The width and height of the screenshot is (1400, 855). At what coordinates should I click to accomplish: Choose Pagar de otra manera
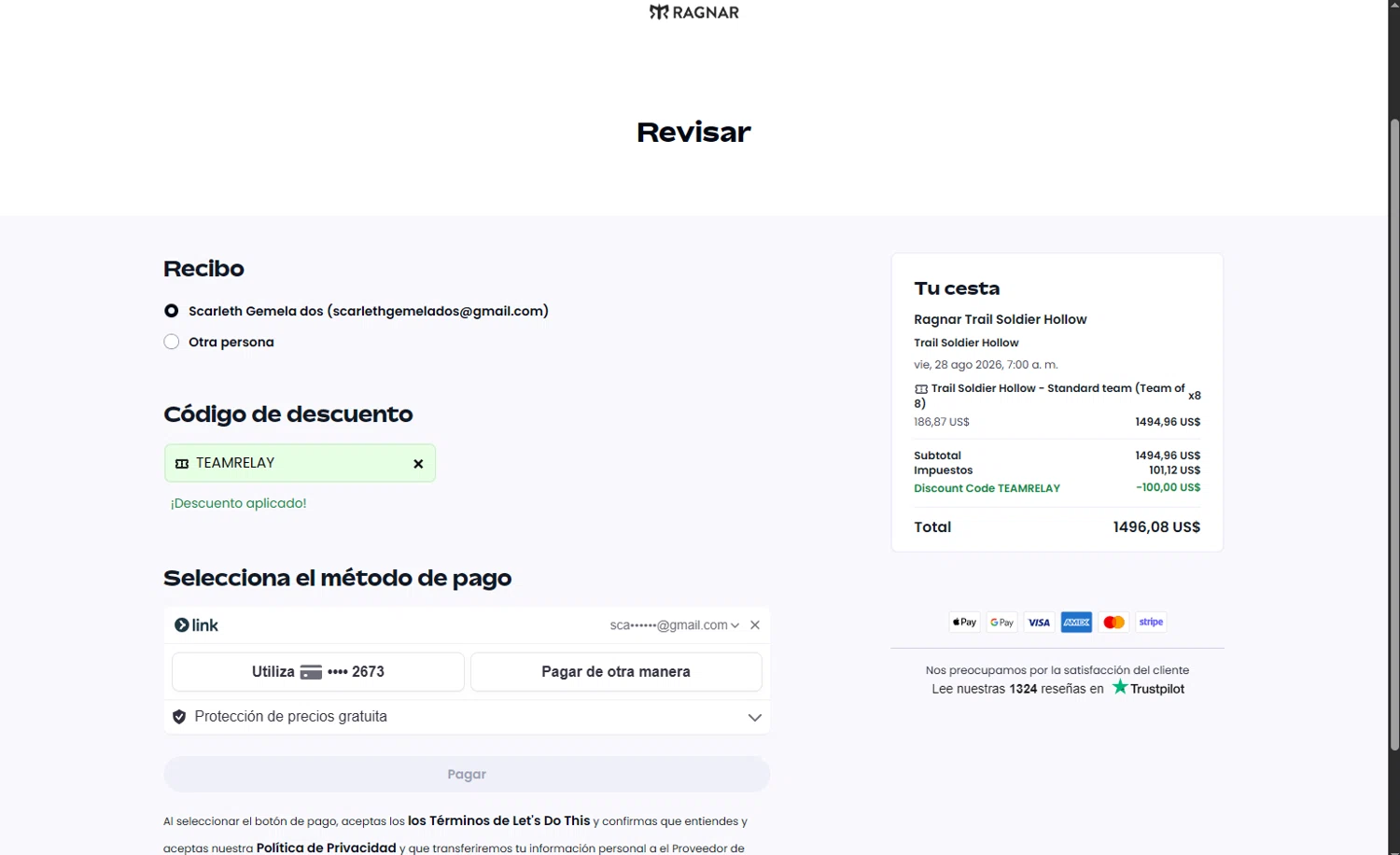pyautogui.click(x=616, y=672)
